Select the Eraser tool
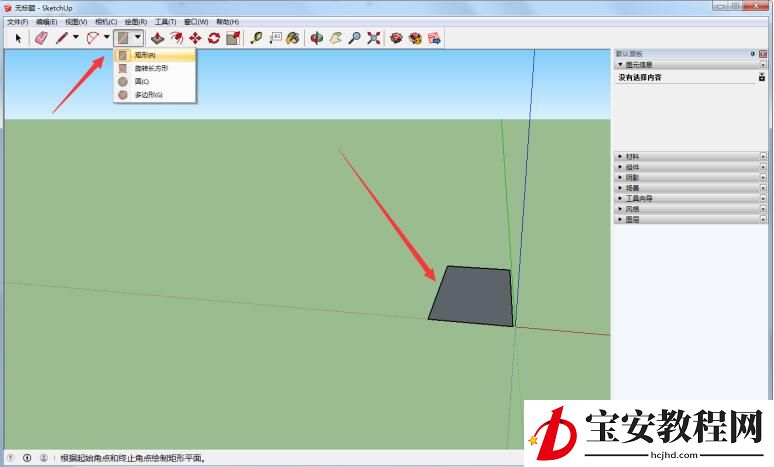Screen dimensions: 774x467 pyautogui.click(x=41, y=38)
